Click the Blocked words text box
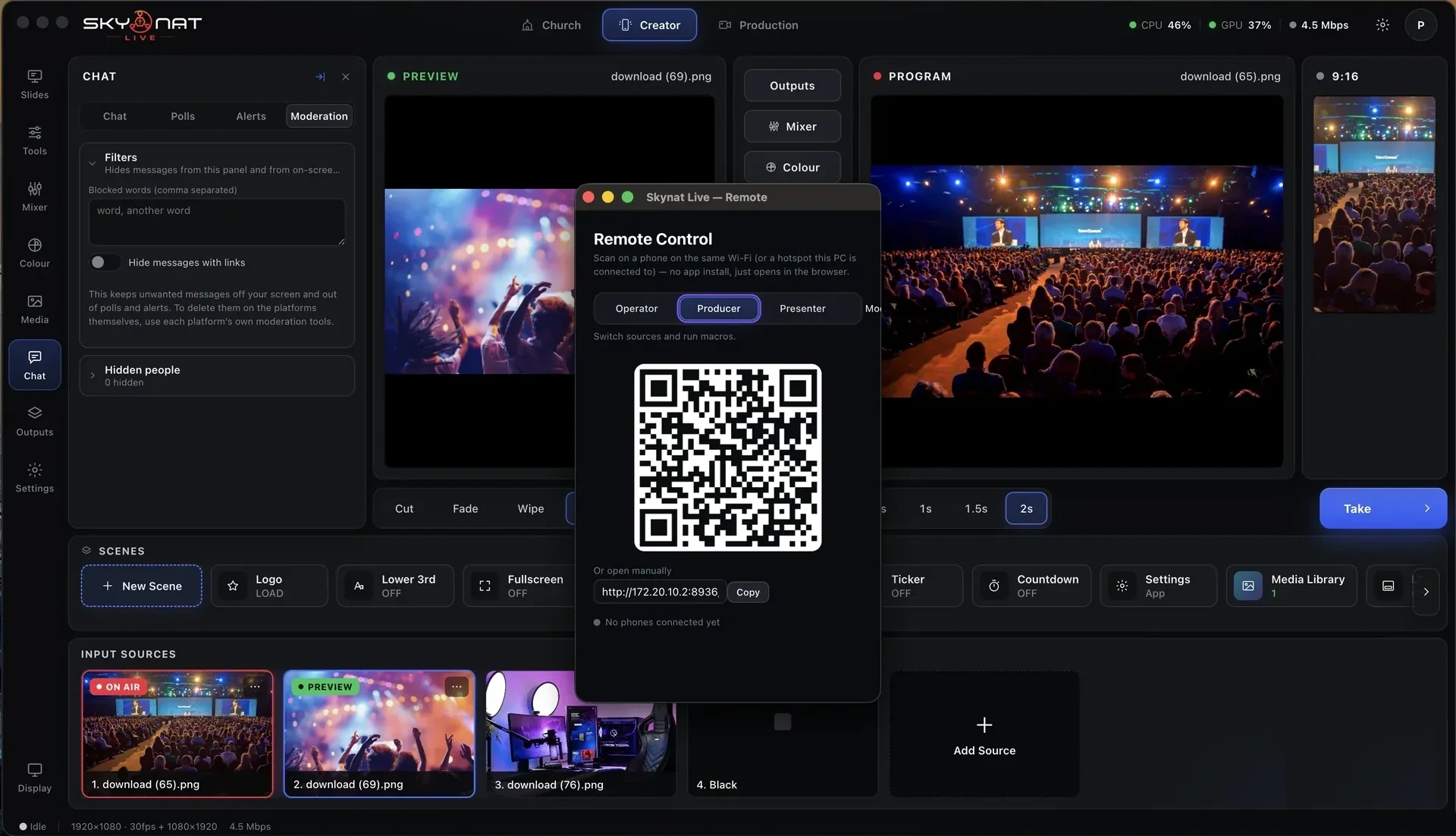Screen dimensions: 1456x836 [217, 222]
